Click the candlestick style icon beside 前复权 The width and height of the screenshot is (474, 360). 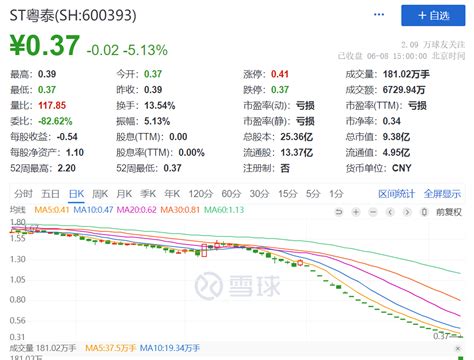pyautogui.click(x=424, y=212)
